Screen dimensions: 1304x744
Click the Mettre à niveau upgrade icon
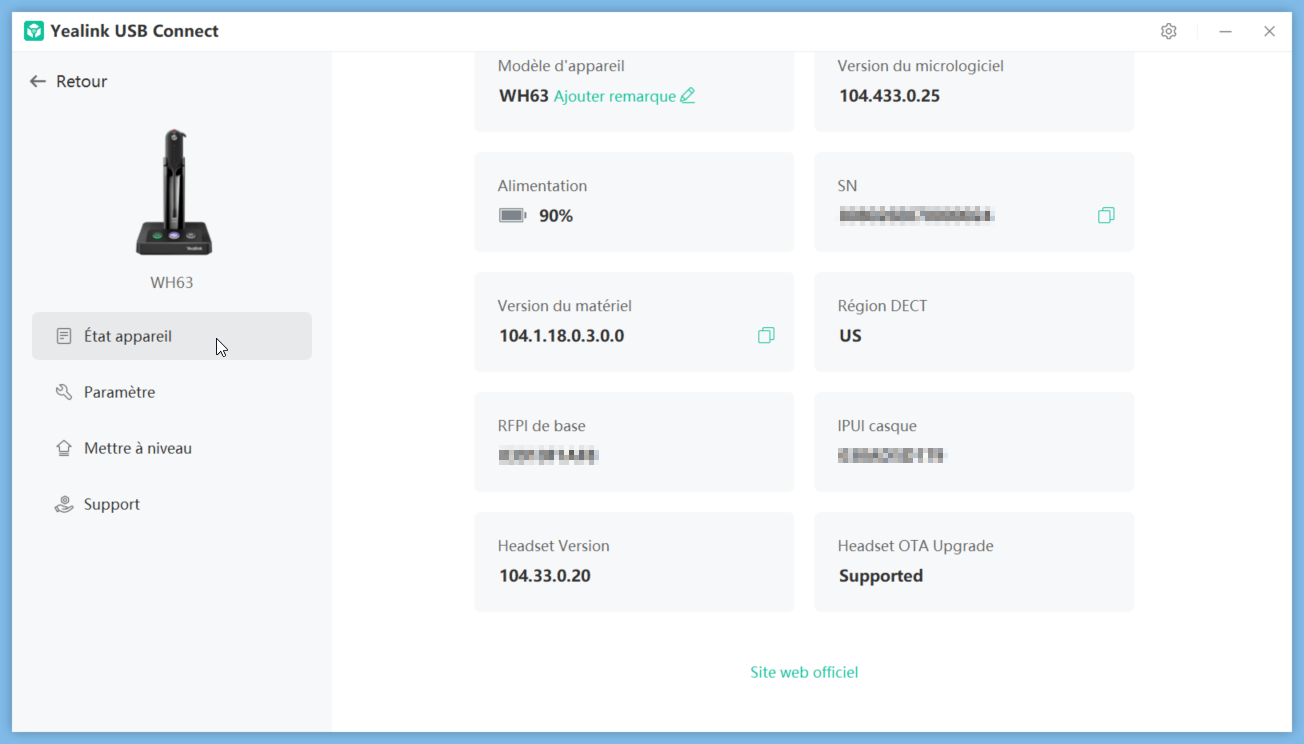[x=64, y=448]
